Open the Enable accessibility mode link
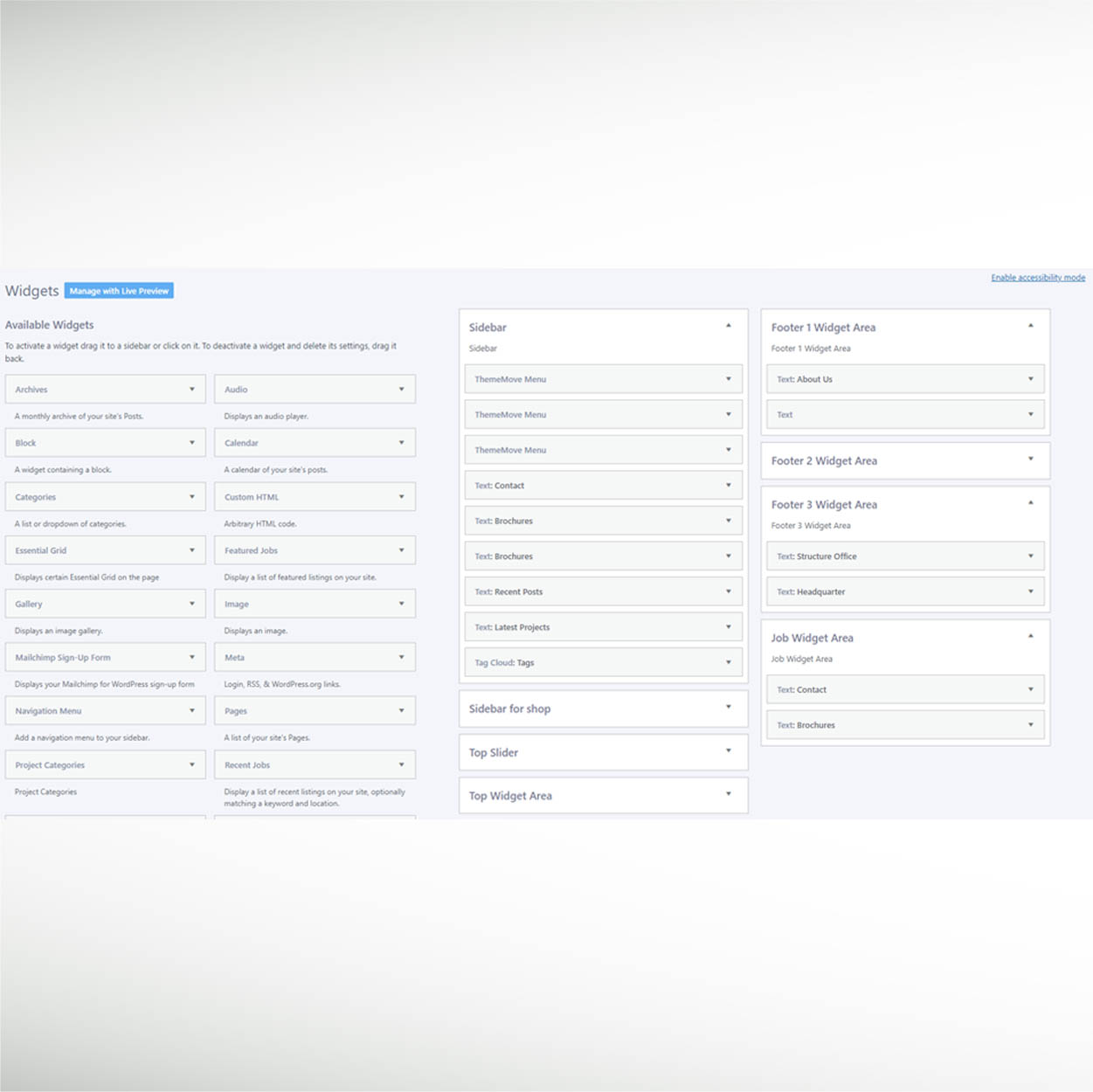Image resolution: width=1093 pixels, height=1092 pixels. 1037,278
